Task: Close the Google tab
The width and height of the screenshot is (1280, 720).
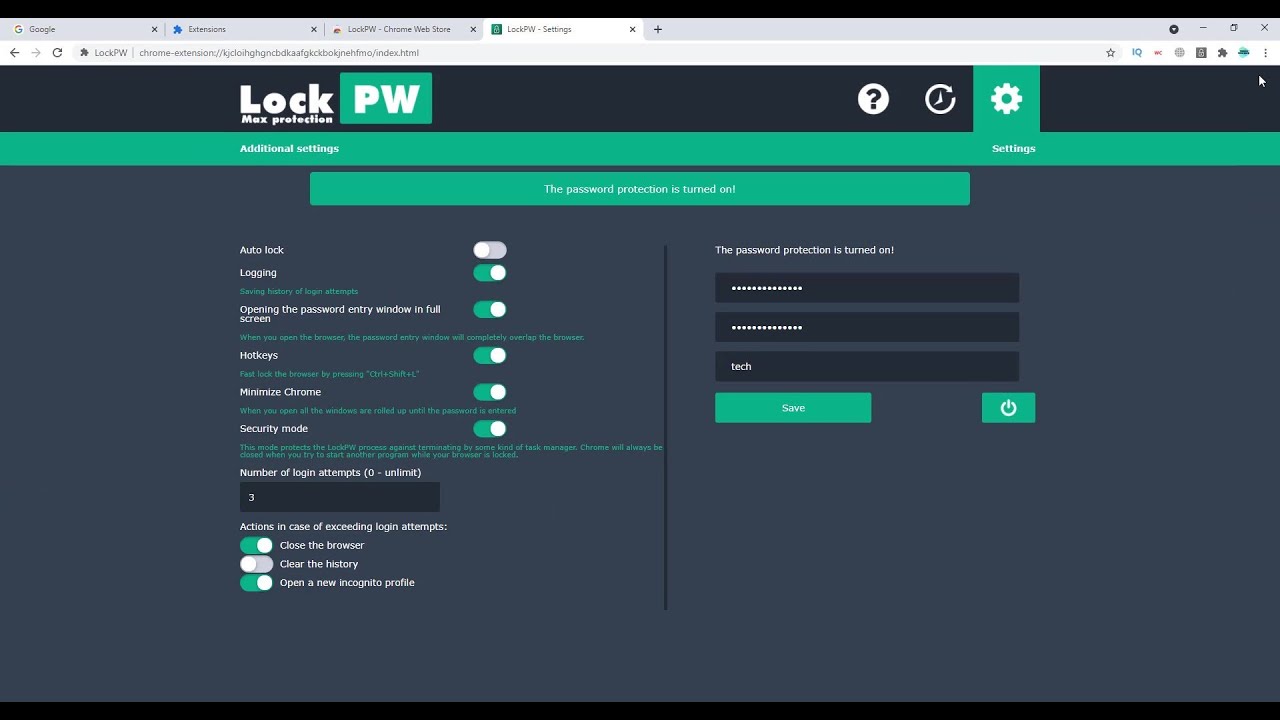Action: pos(155,29)
